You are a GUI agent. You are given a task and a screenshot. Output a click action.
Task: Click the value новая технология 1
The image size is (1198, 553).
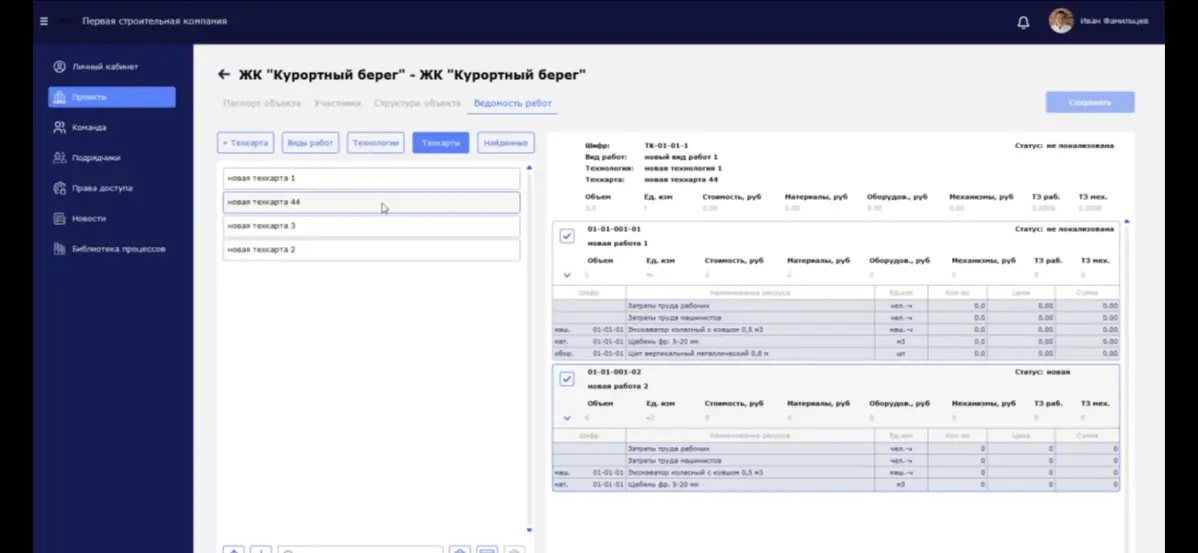(683, 168)
